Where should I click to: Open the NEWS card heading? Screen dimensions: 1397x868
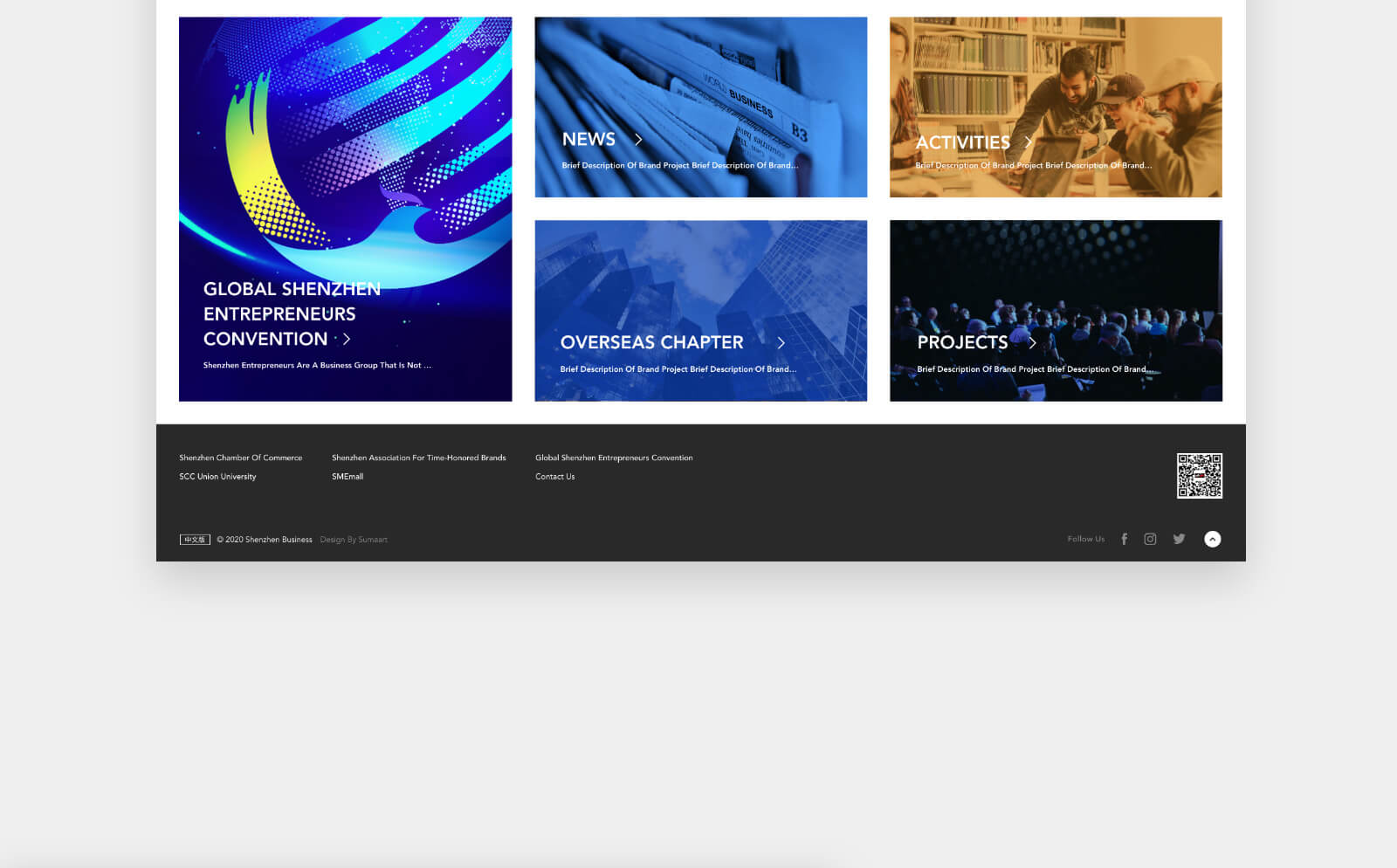pyautogui.click(x=588, y=140)
